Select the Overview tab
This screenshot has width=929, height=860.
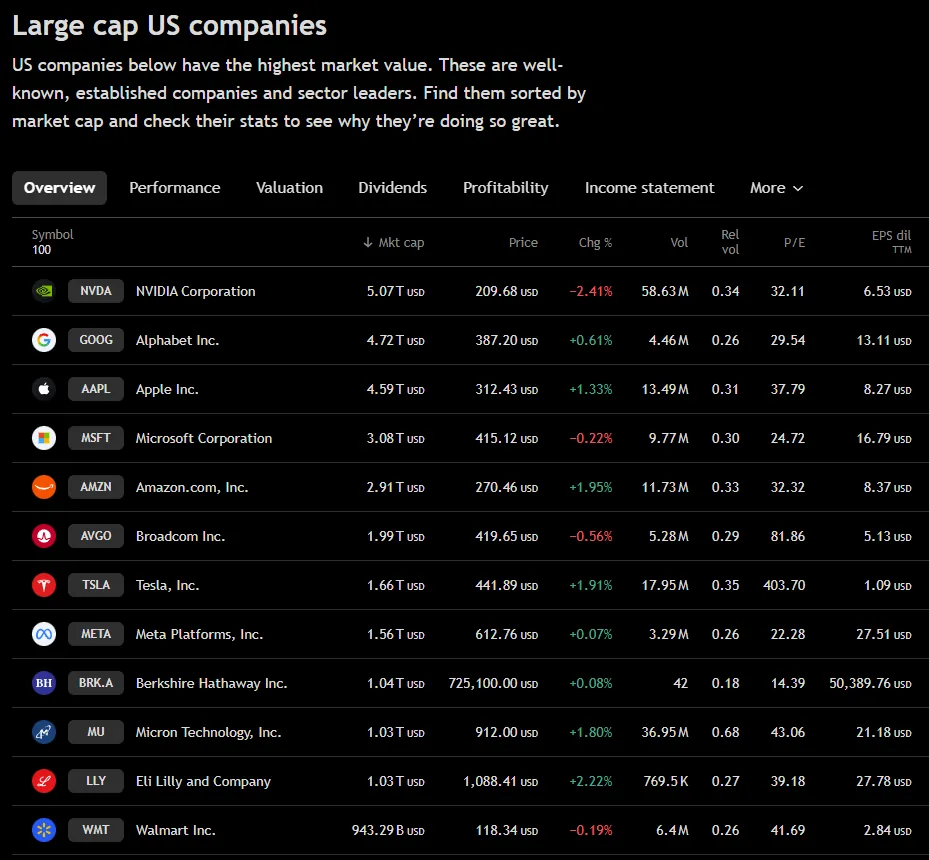click(59, 188)
